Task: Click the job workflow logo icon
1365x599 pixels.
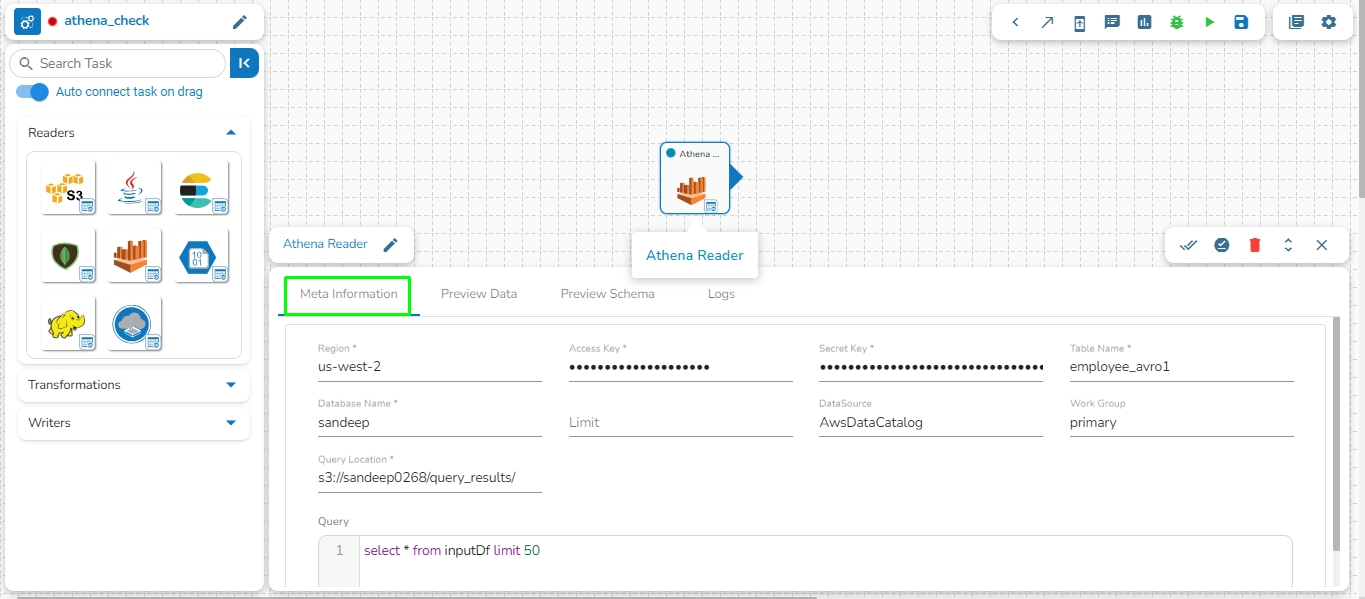Action: 28,21
